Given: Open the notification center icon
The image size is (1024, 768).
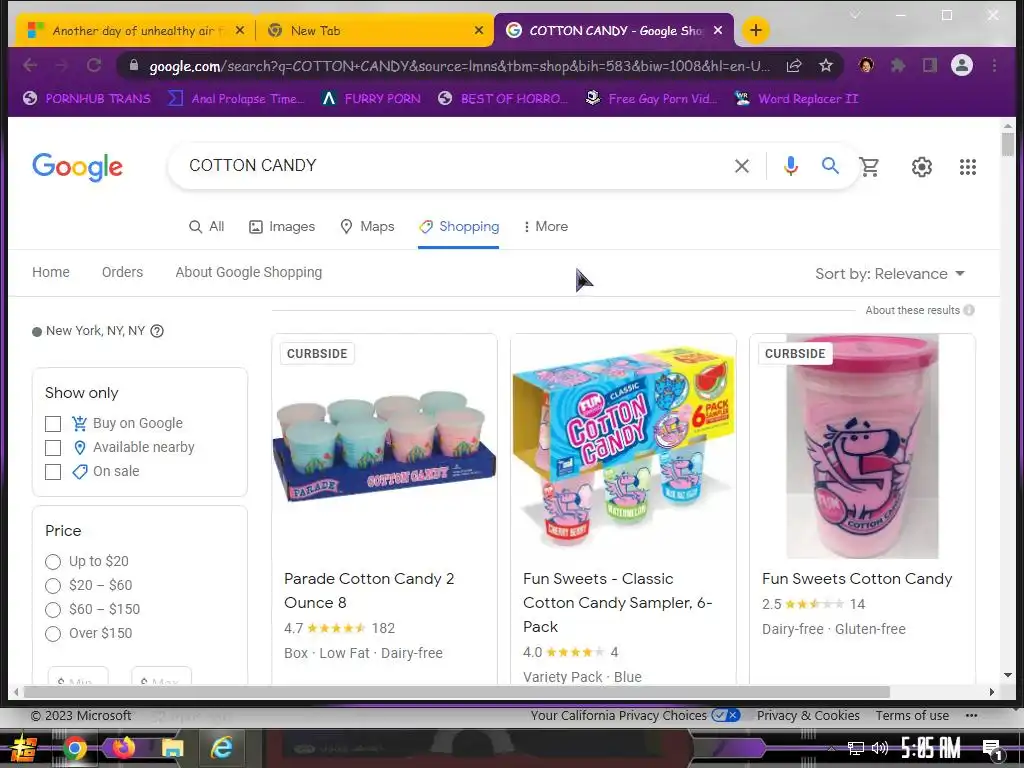Looking at the screenshot, I should [991, 750].
